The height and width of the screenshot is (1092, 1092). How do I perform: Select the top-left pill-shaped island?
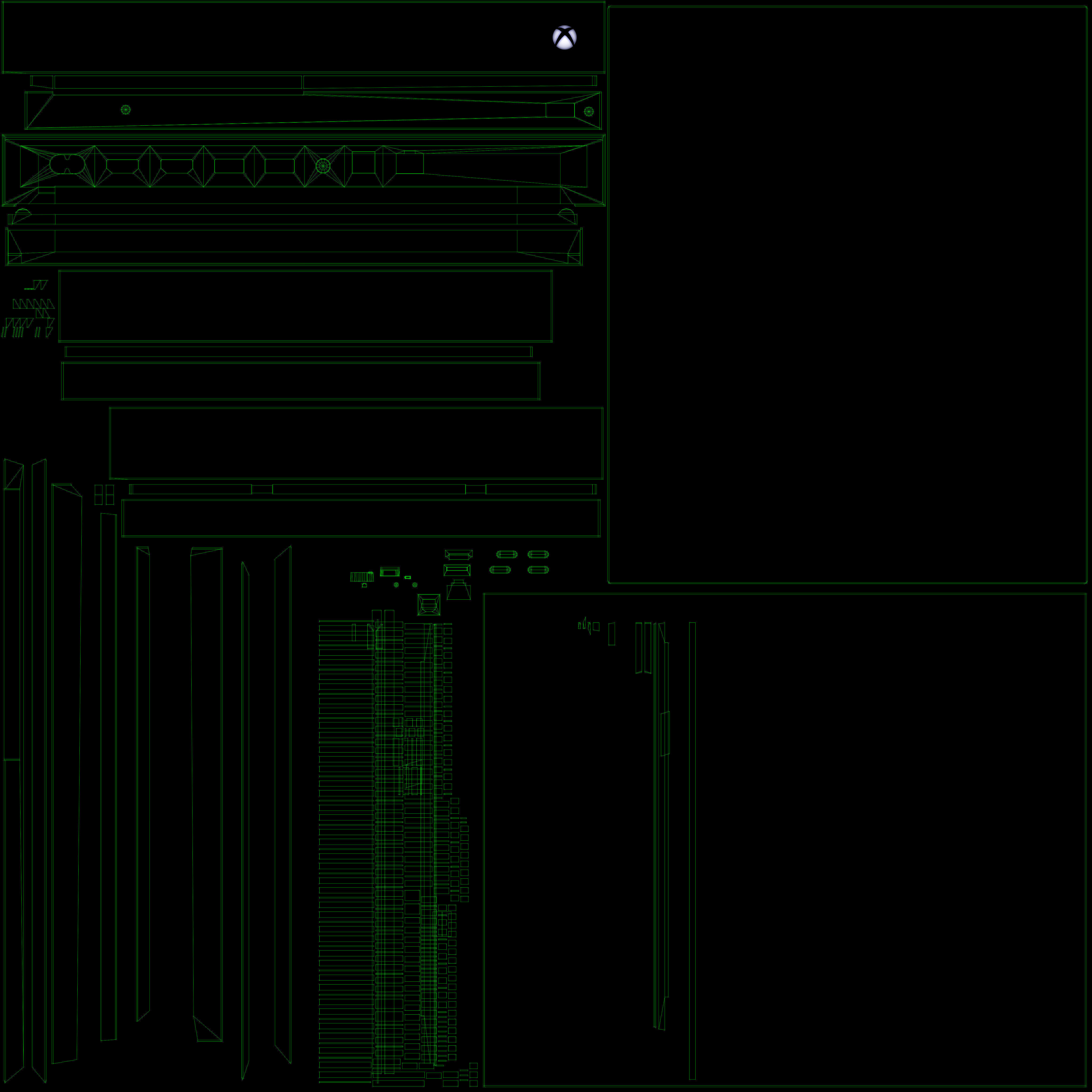click(507, 555)
